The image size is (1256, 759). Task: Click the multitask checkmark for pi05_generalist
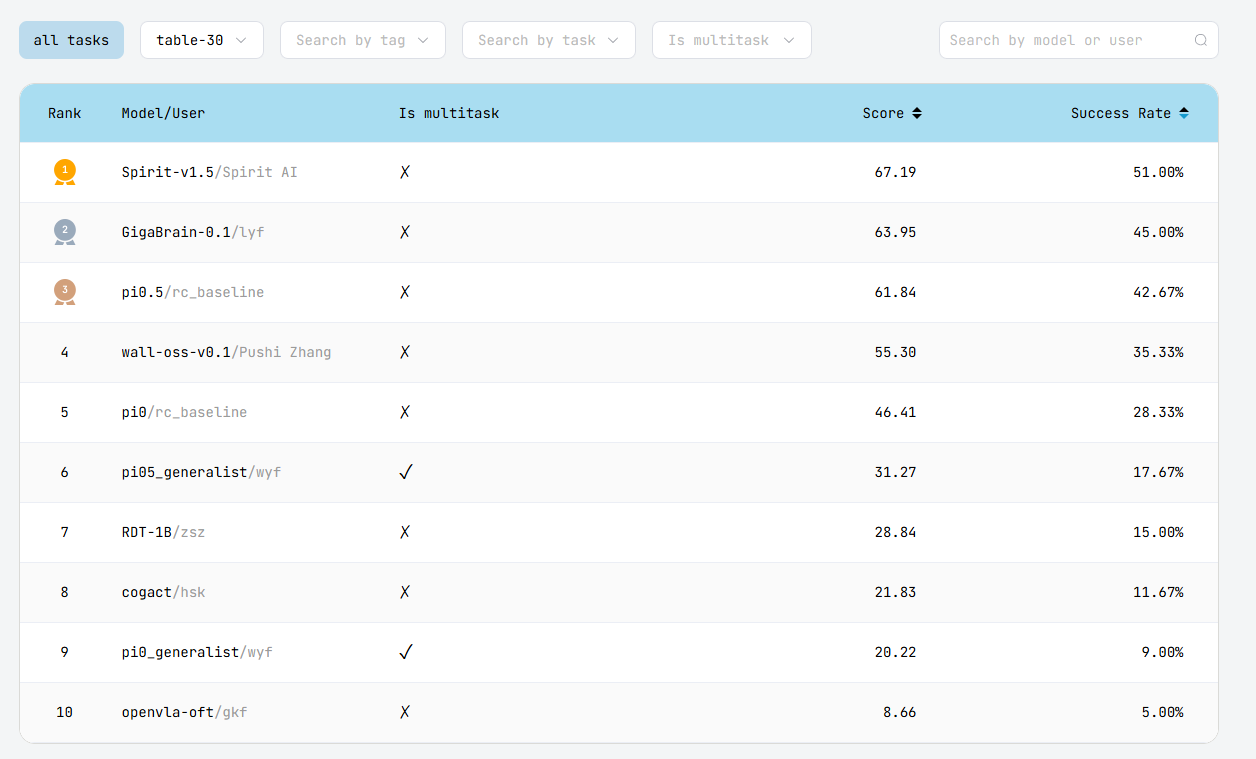(405, 472)
